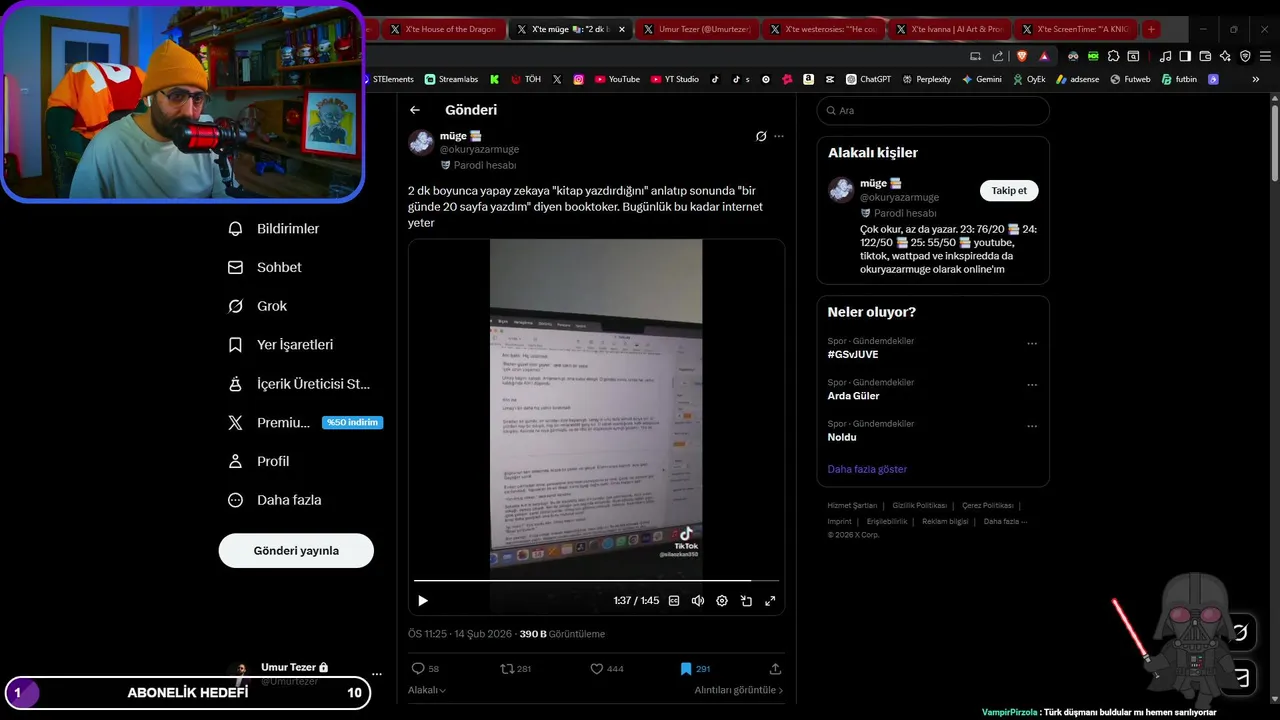Open İçerik Üreticisi Stüdyosu menu item
Image resolution: width=1280 pixels, height=720 pixels.
click(299, 384)
